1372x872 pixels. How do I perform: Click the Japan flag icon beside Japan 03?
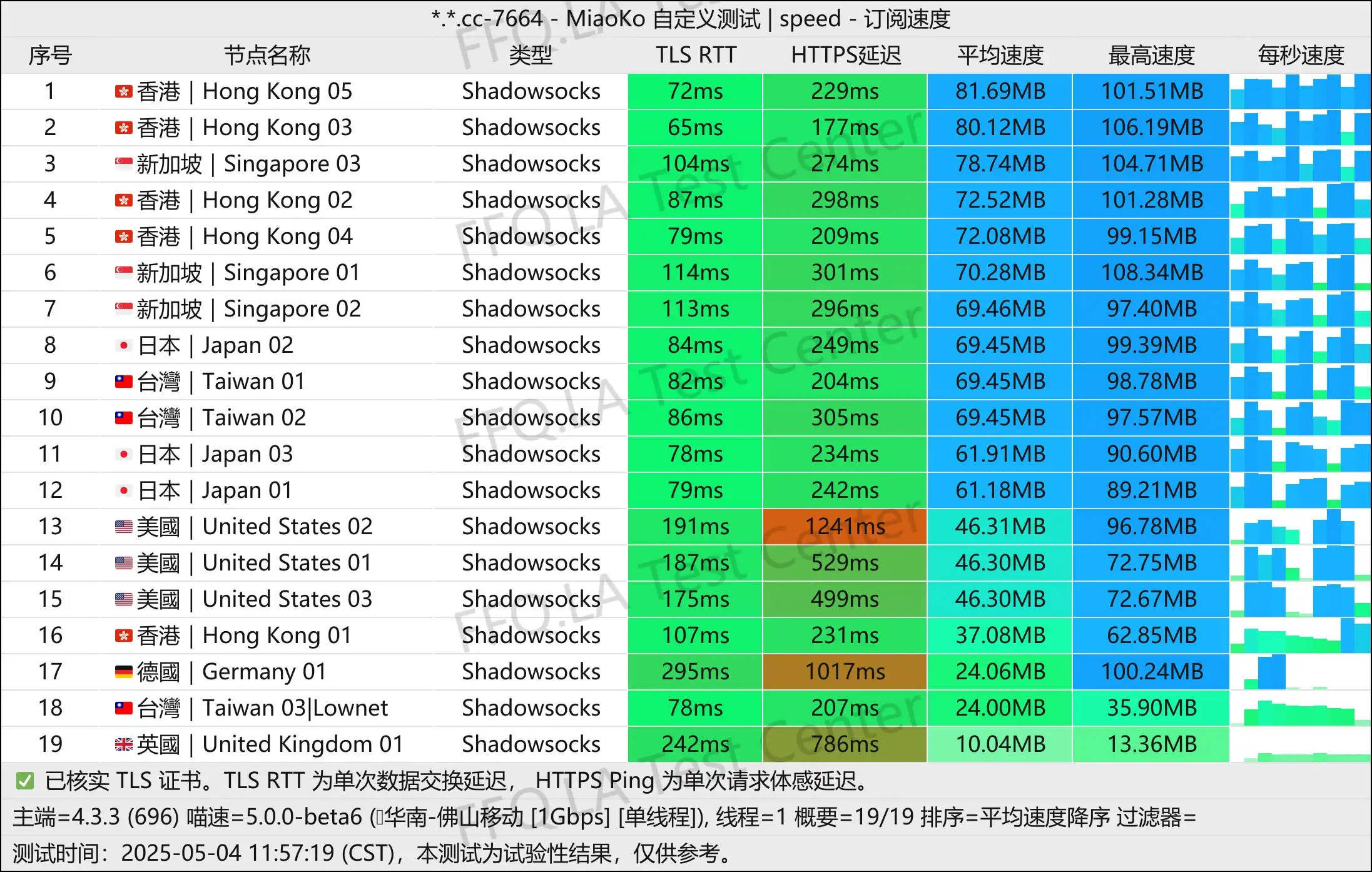124,455
